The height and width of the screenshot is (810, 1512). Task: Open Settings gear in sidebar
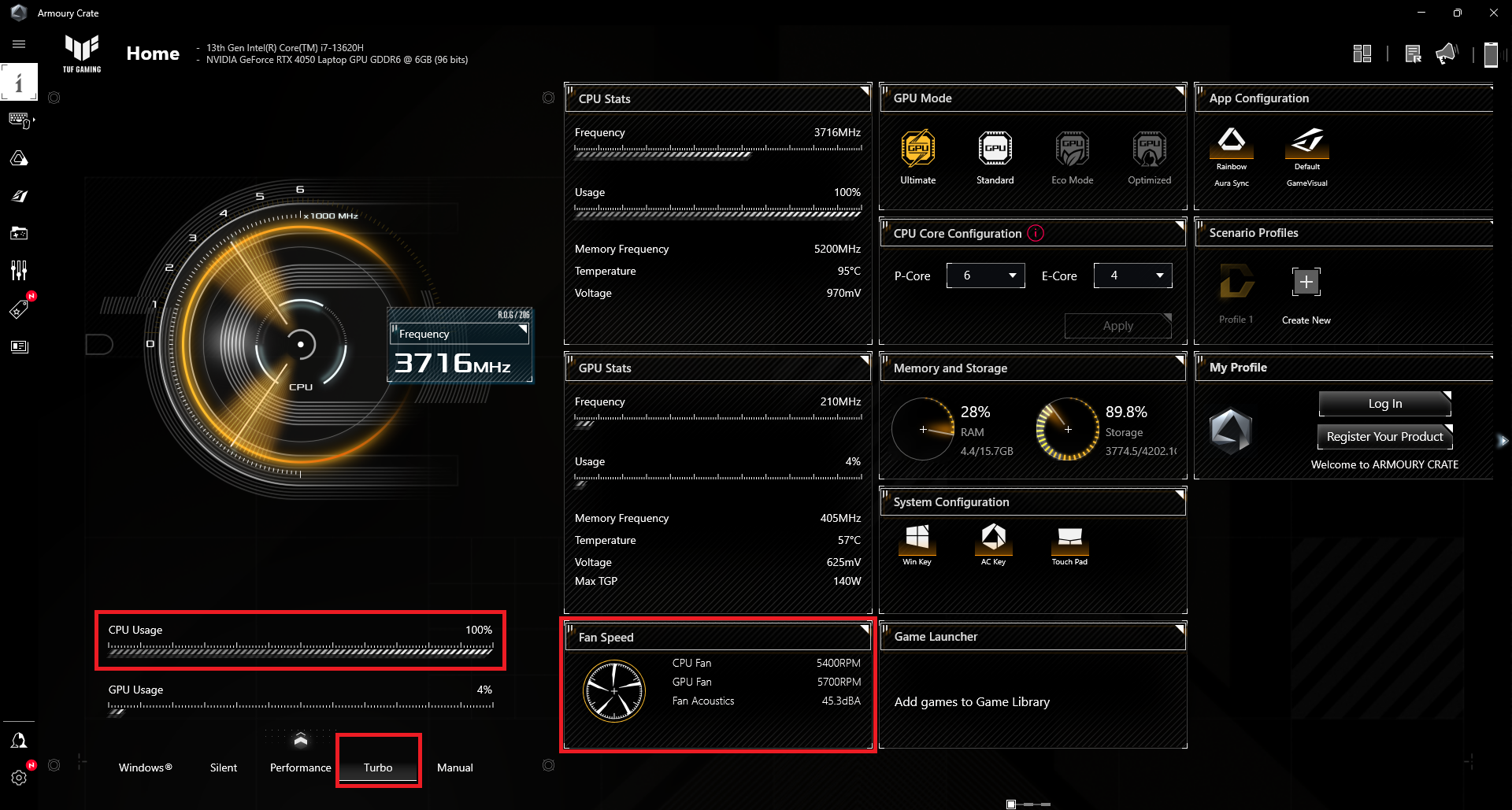click(19, 778)
